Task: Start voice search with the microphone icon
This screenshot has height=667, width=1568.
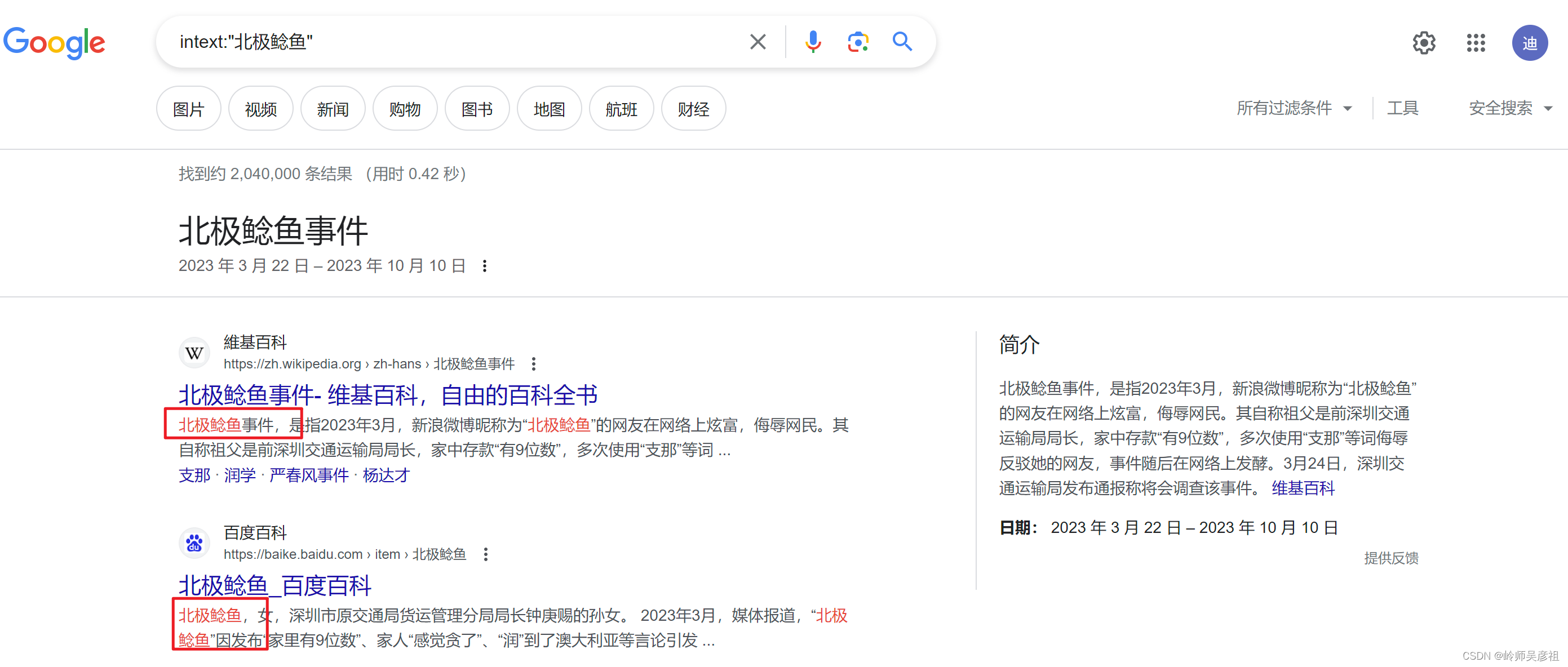Action: tap(813, 42)
